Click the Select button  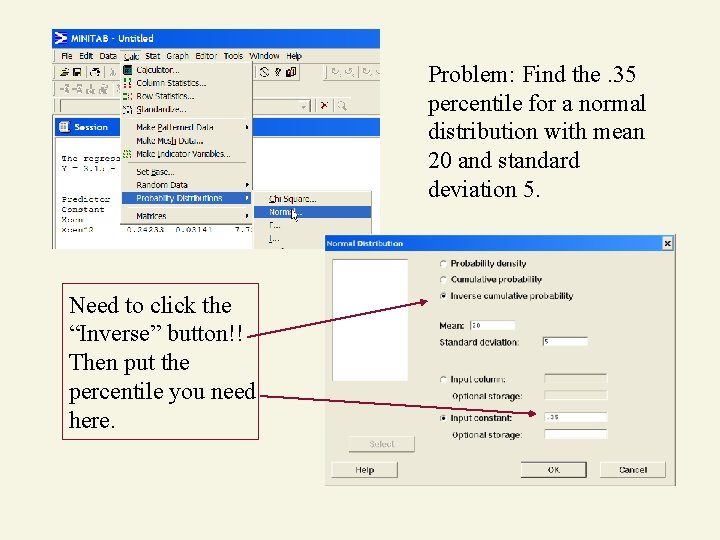(382, 444)
